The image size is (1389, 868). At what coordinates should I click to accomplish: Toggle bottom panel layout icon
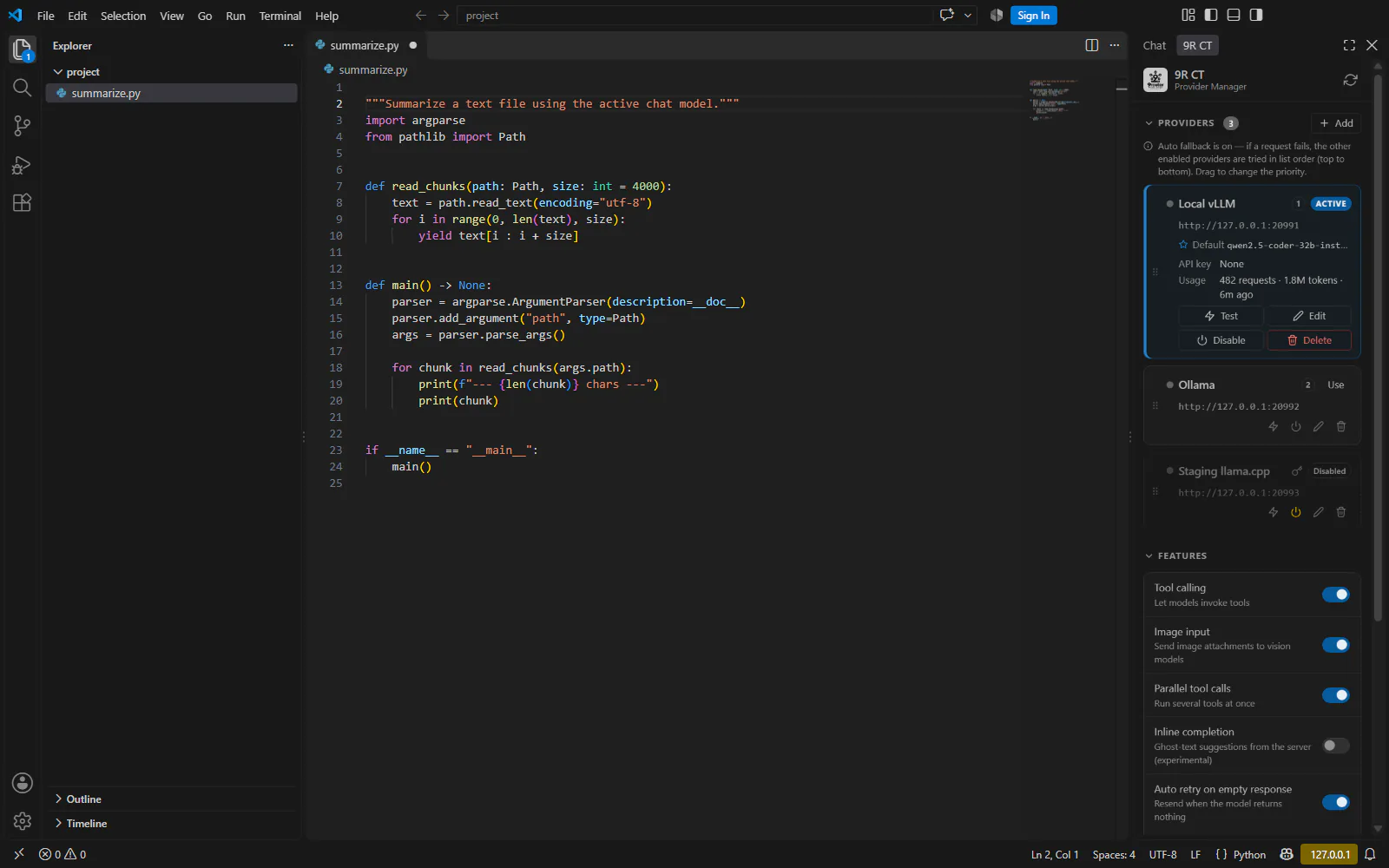(1234, 15)
